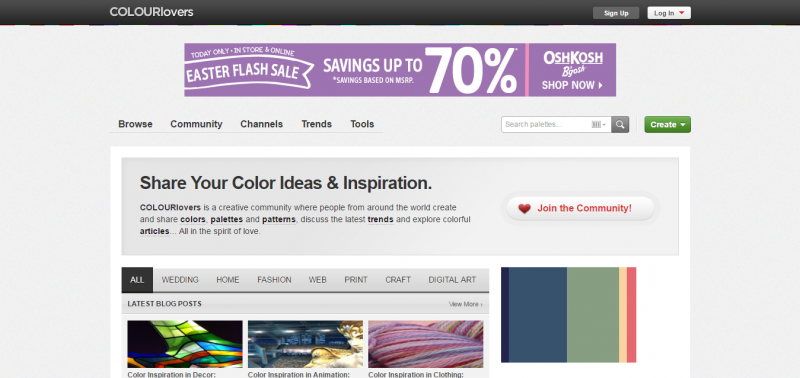
Task: Open the Channels menu
Action: coord(261,124)
